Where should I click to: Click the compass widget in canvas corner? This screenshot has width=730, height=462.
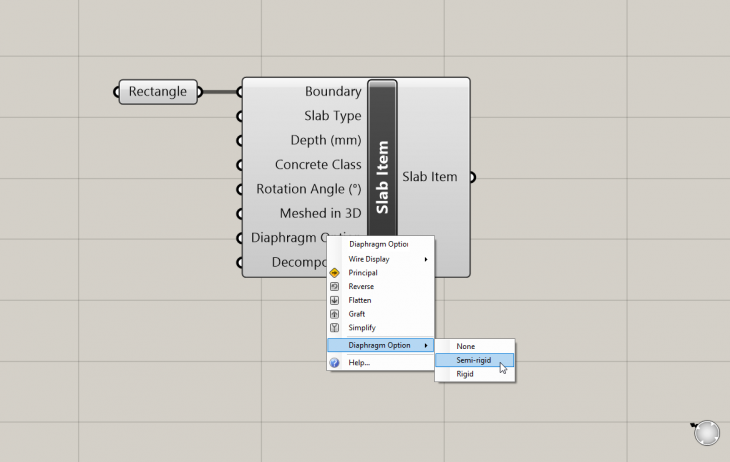click(x=706, y=433)
